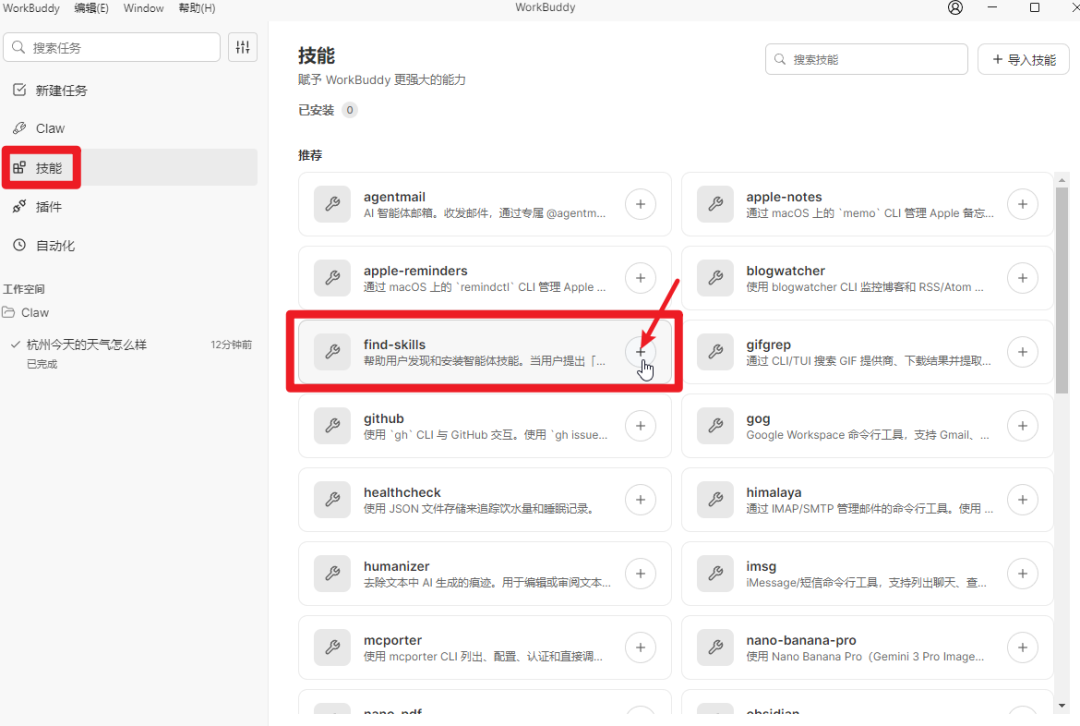Click the wrench icon of healthcheck skill
The height and width of the screenshot is (726, 1080).
coord(332,500)
